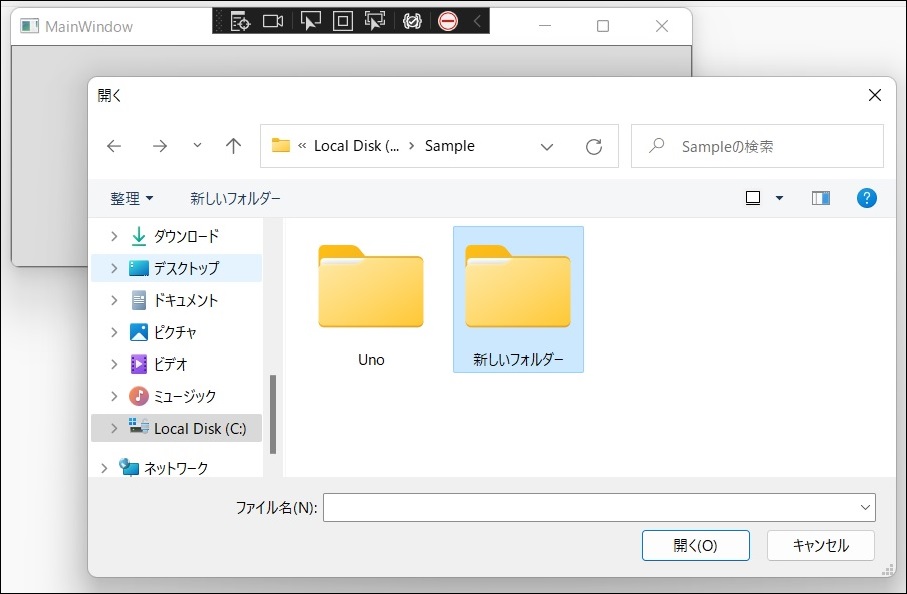Image resolution: width=907 pixels, height=594 pixels.
Task: Click the screen recording camera icon
Action: (x=274, y=20)
